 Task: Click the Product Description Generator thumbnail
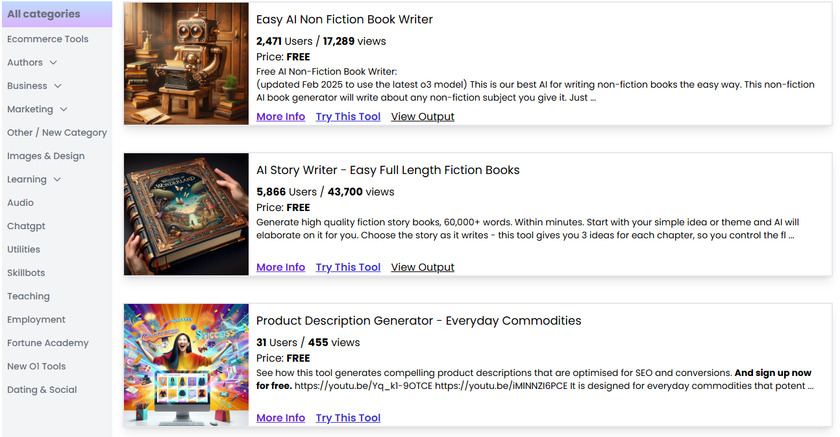[x=186, y=364]
